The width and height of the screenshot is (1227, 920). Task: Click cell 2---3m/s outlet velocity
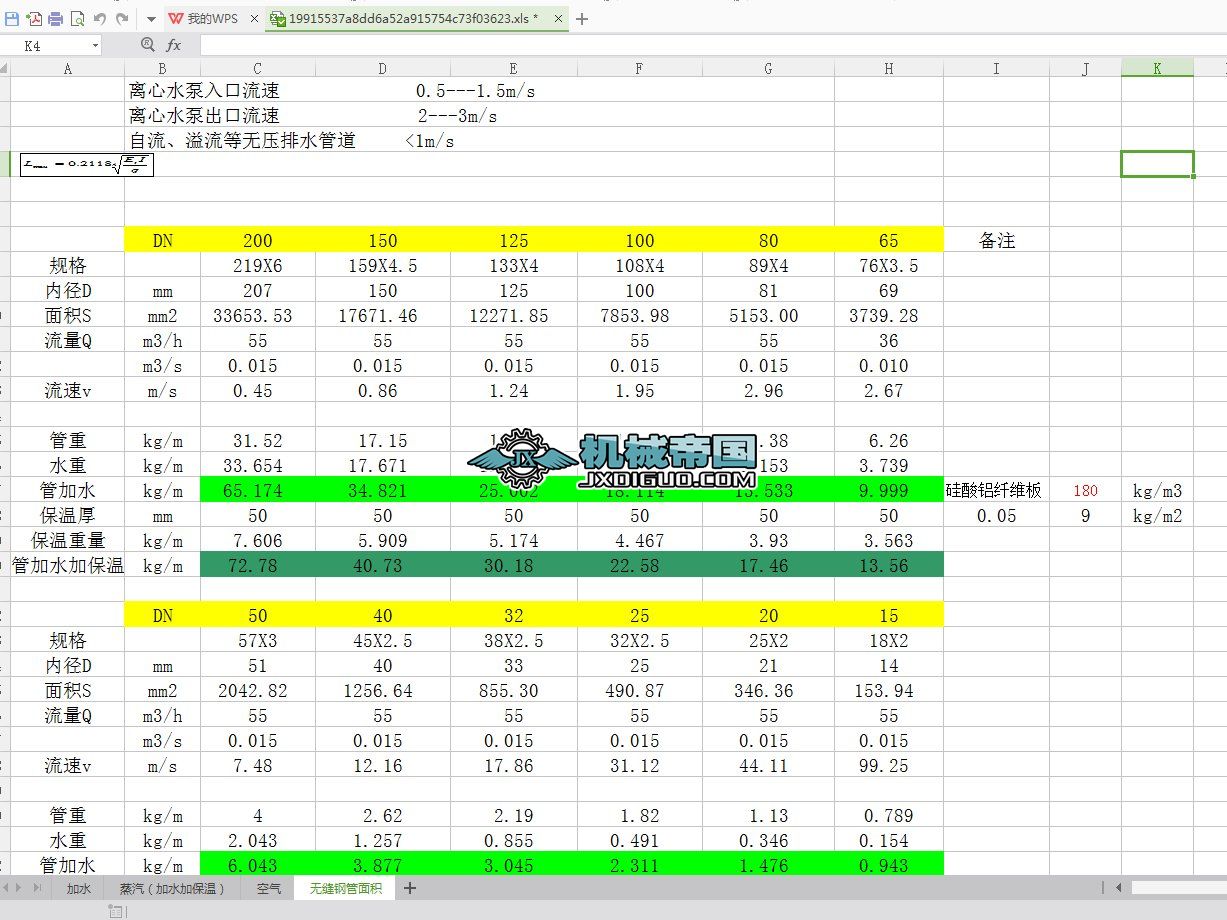point(457,115)
